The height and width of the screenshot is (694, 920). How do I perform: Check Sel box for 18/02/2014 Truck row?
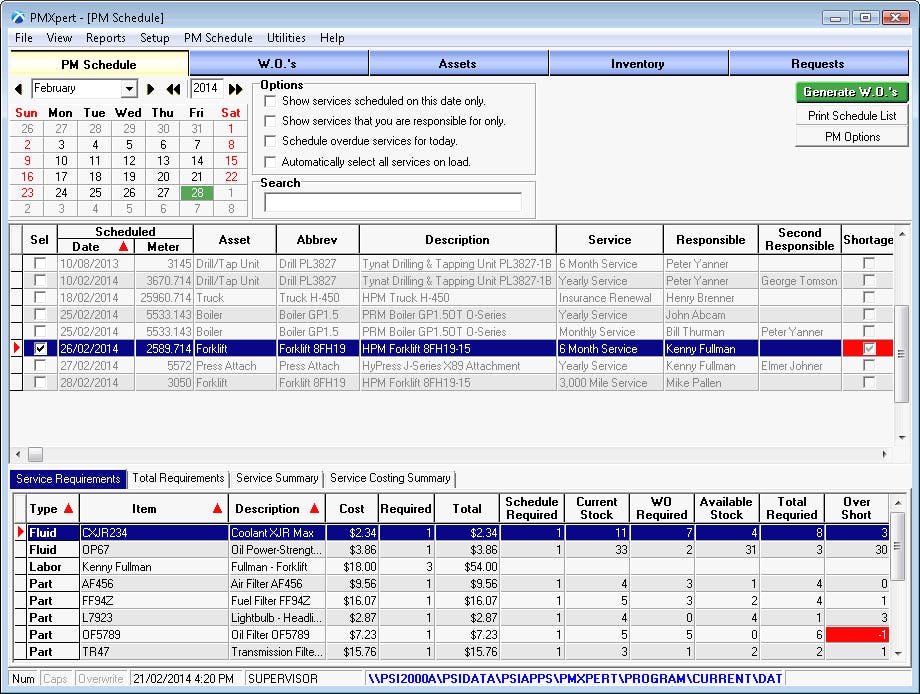39,297
